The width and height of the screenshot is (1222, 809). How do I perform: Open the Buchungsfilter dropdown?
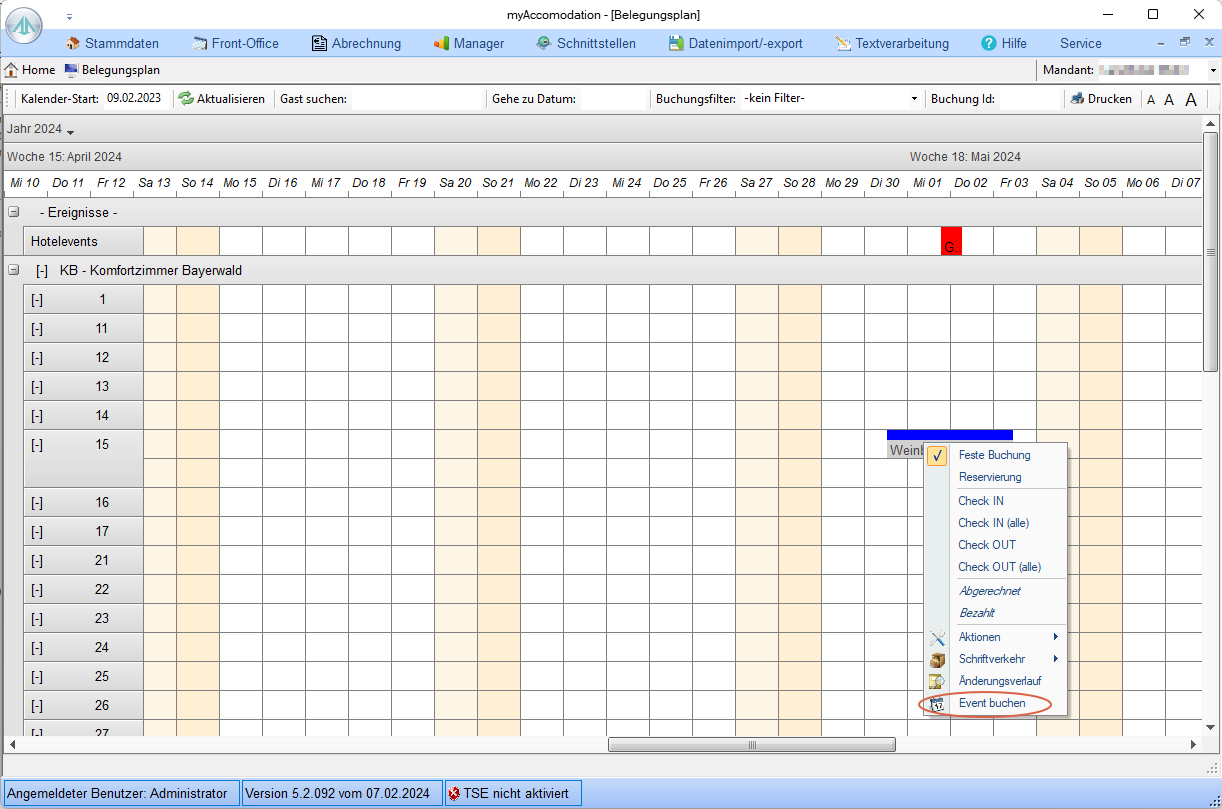click(914, 99)
